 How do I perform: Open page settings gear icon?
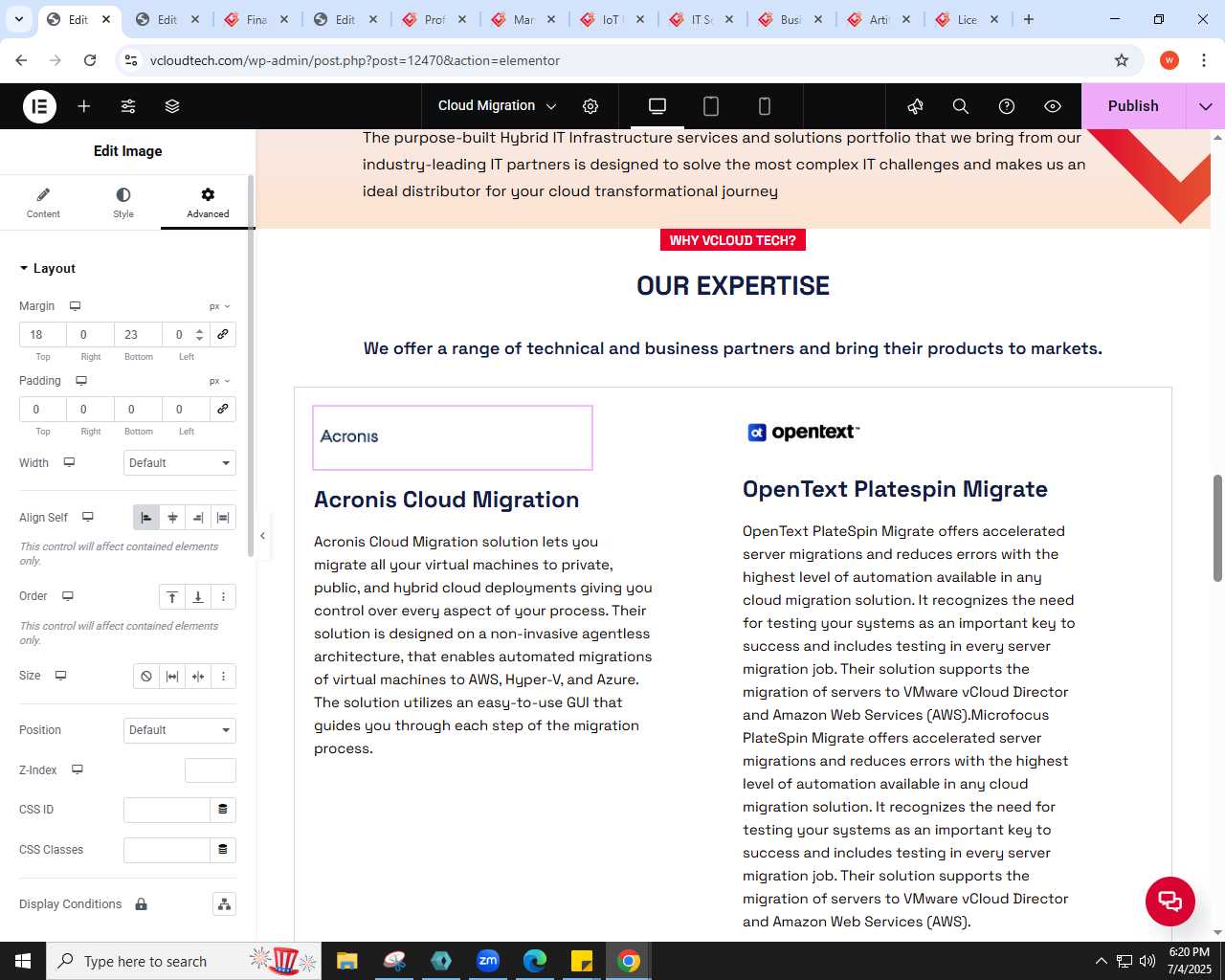click(x=590, y=106)
